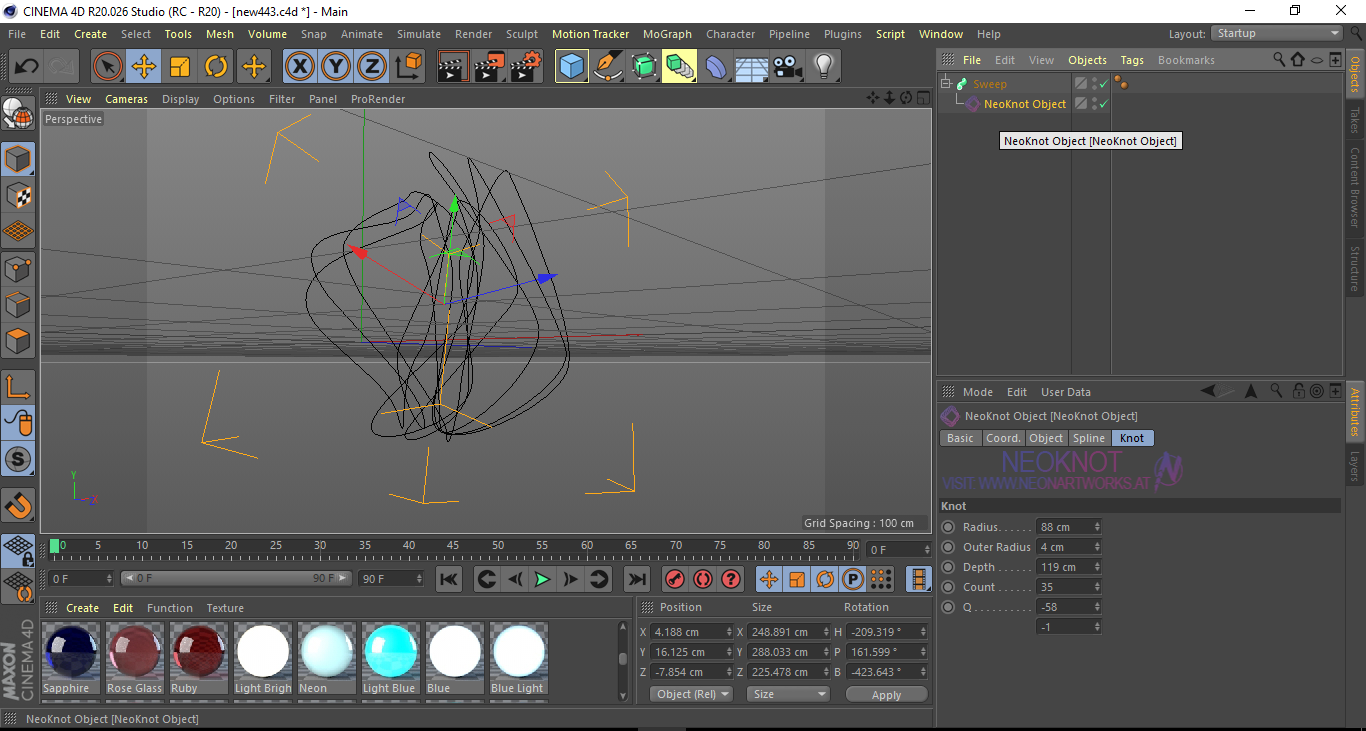The width and height of the screenshot is (1366, 731).
Task: Toggle Parameter keyframe recording P icon
Action: click(x=853, y=579)
